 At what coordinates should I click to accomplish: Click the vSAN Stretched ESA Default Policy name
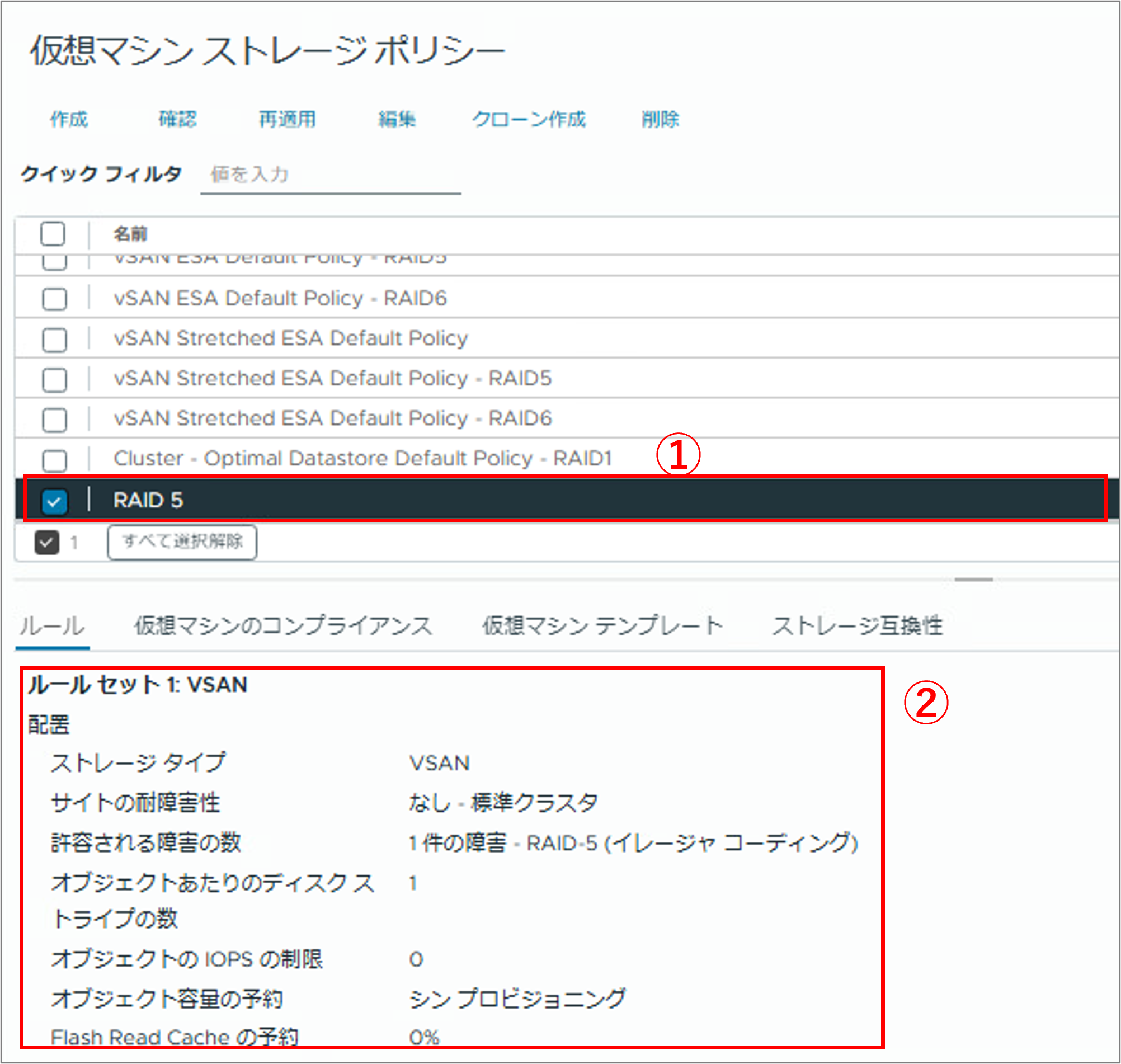(291, 338)
